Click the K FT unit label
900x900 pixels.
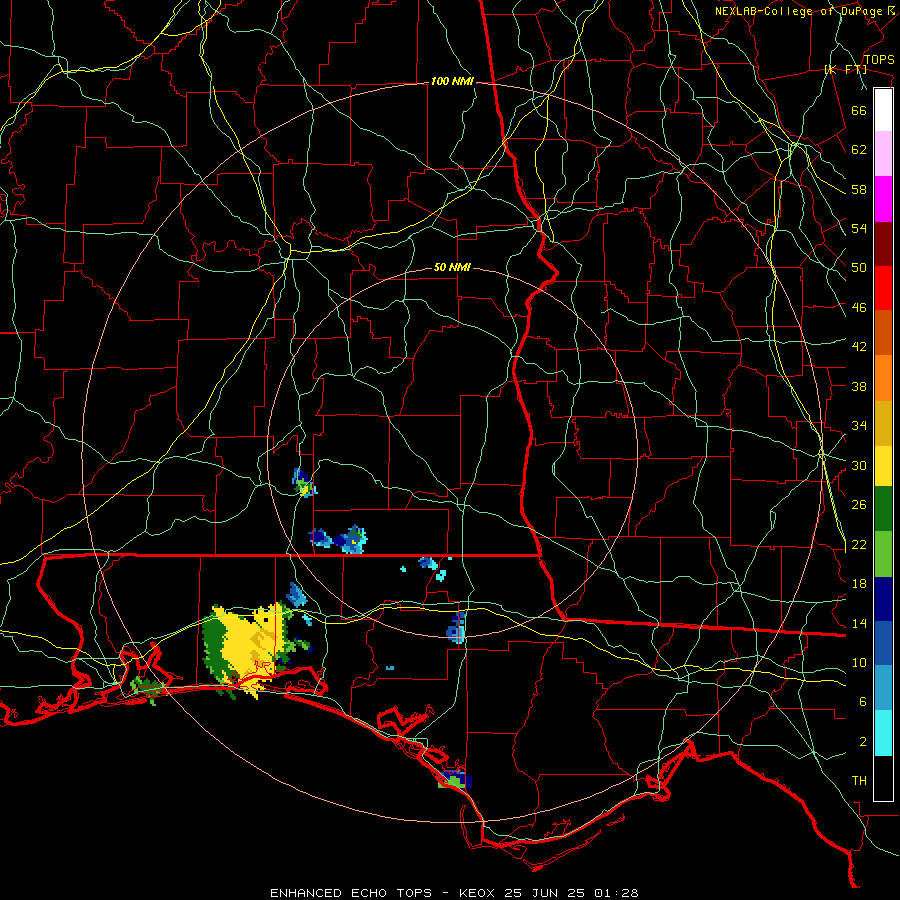coord(845,70)
